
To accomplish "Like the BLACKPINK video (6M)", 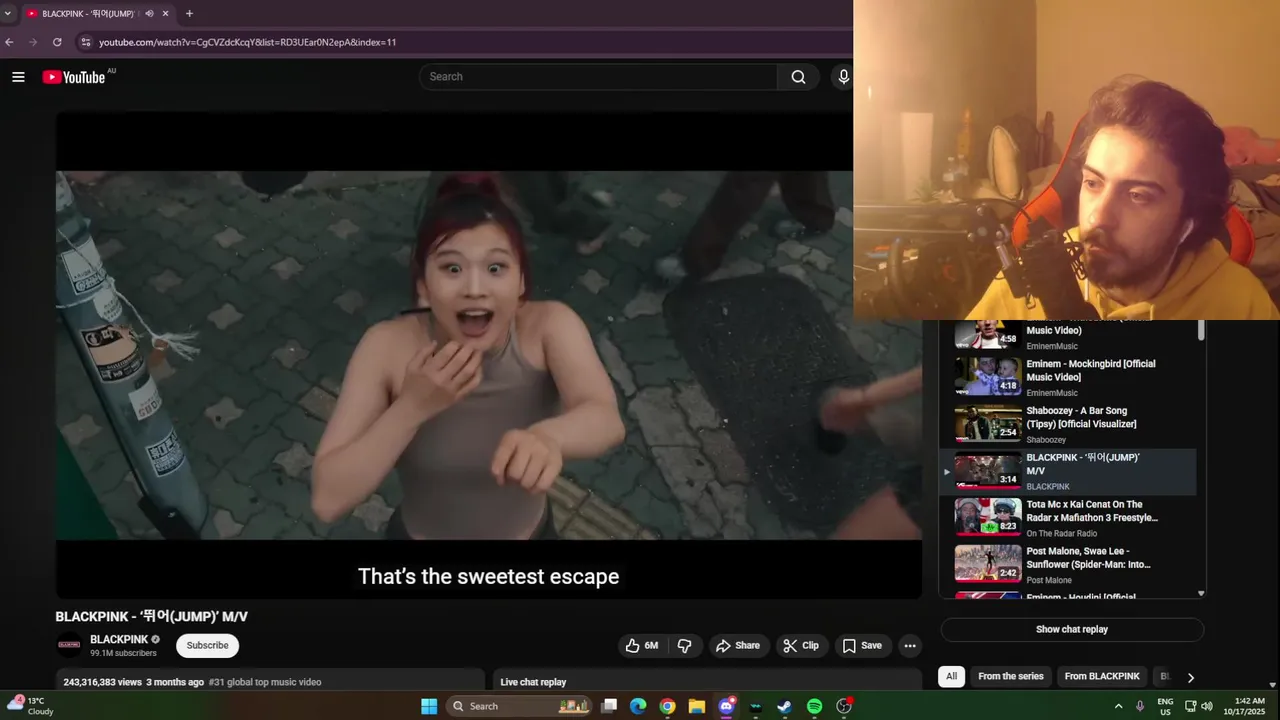I will click(642, 646).
